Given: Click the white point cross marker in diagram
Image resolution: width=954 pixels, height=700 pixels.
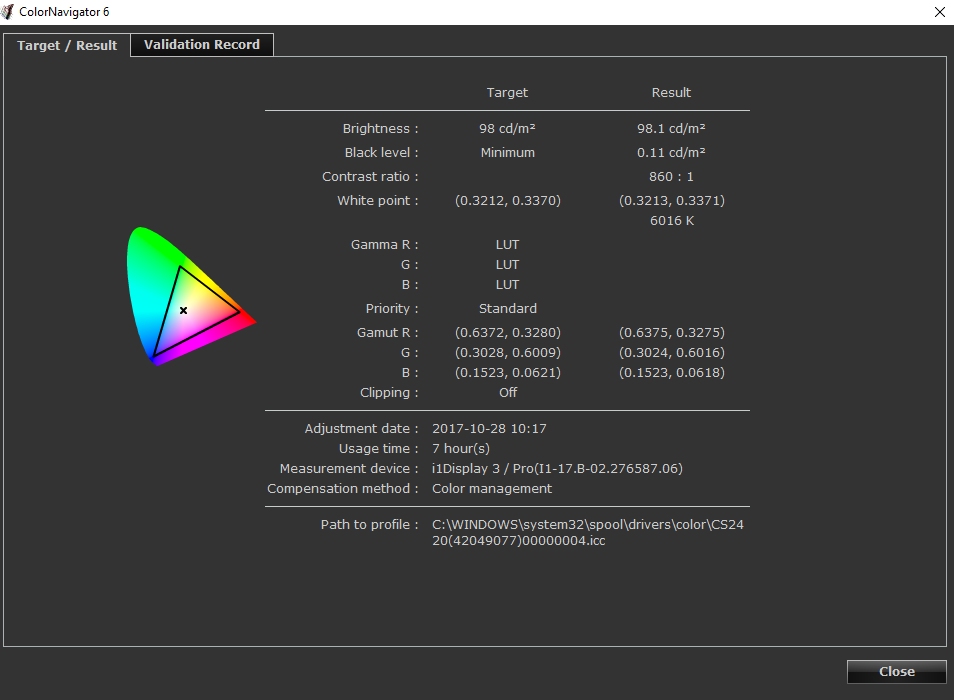Looking at the screenshot, I should pos(183,310).
